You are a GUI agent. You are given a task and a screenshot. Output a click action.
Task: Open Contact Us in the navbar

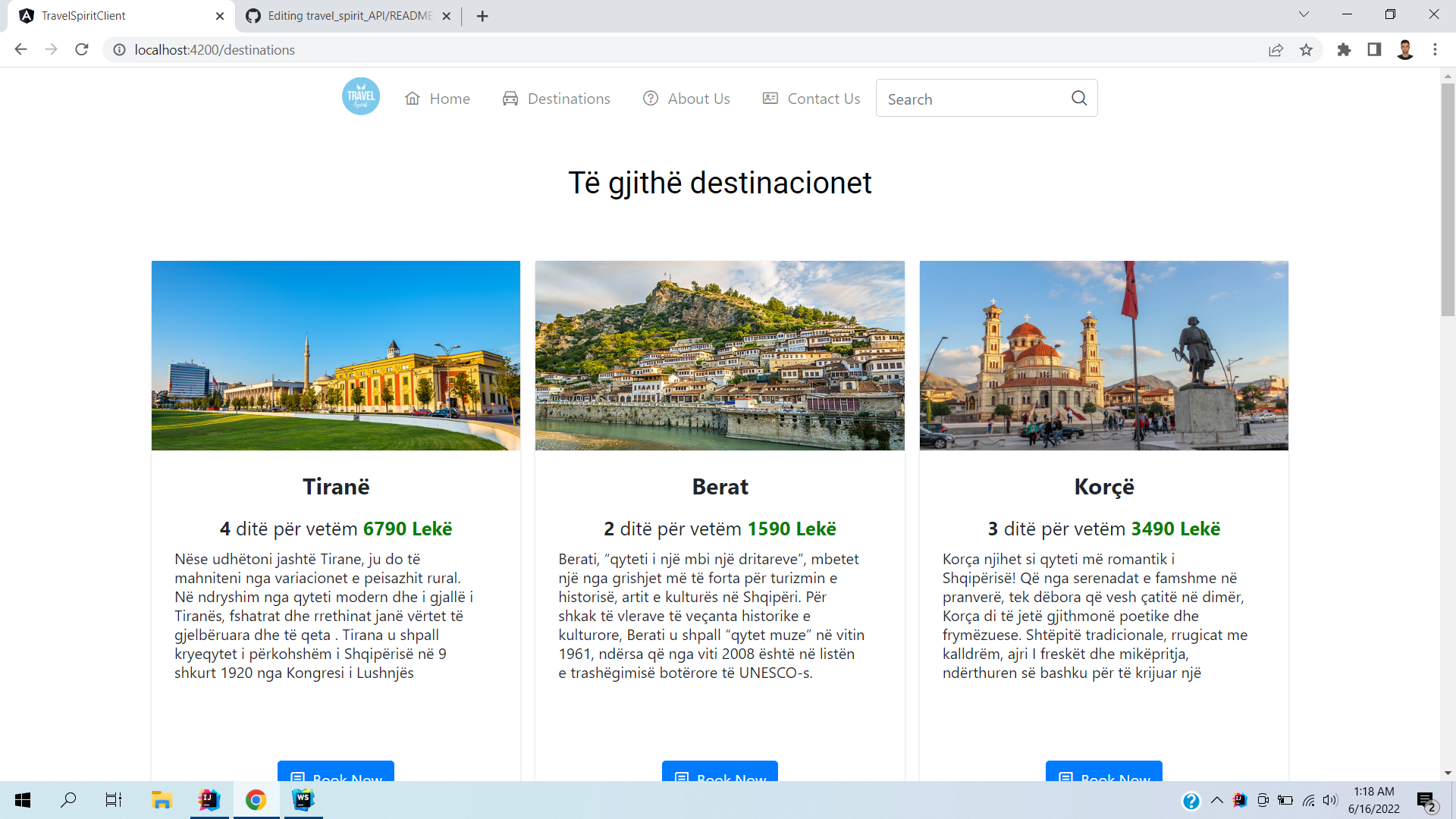(811, 99)
